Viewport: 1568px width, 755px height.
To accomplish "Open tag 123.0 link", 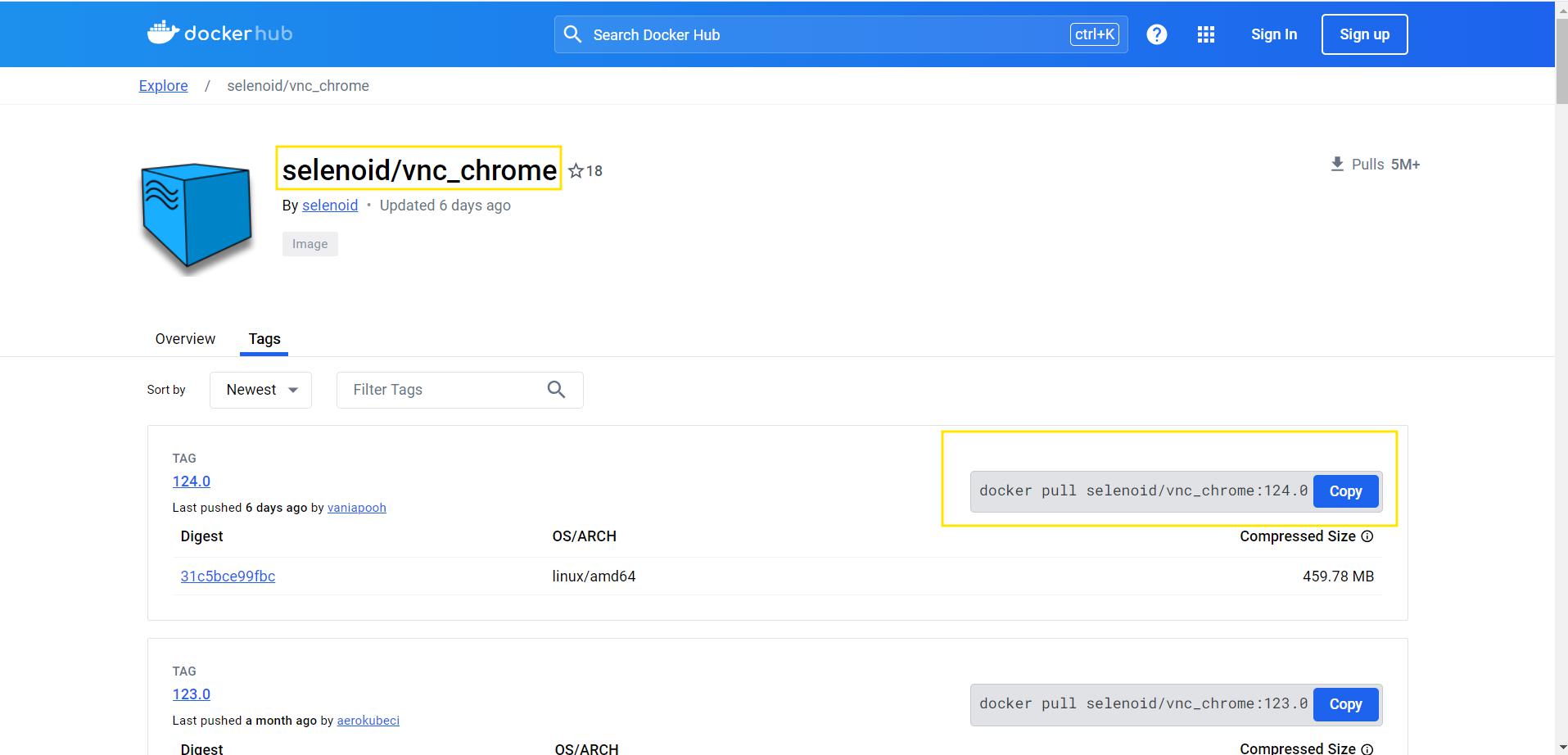I will coord(192,694).
